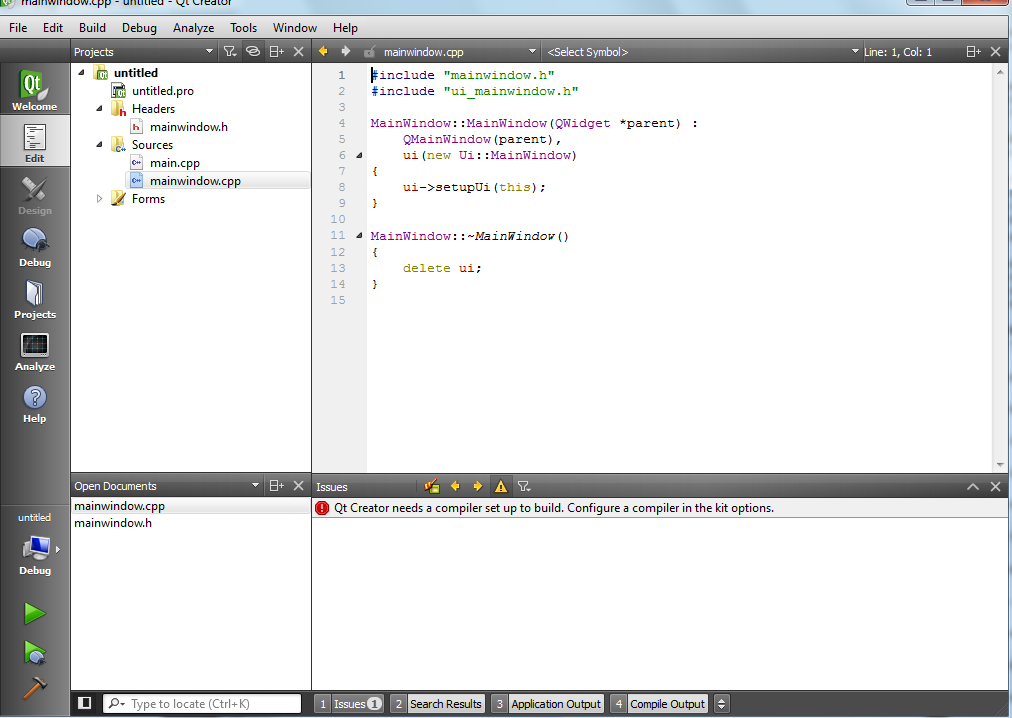This screenshot has height=718, width=1012.
Task: Open the Help mode
Action: [x=35, y=404]
